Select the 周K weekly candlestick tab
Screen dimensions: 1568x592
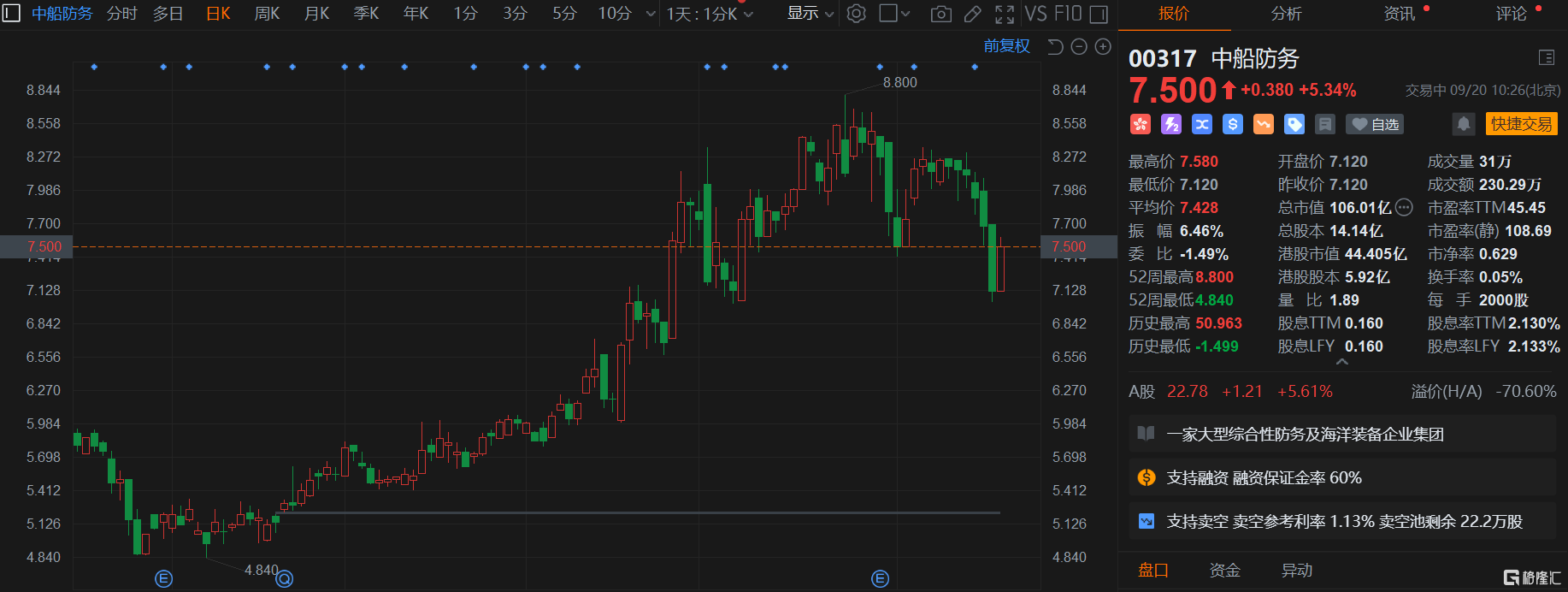(268, 14)
